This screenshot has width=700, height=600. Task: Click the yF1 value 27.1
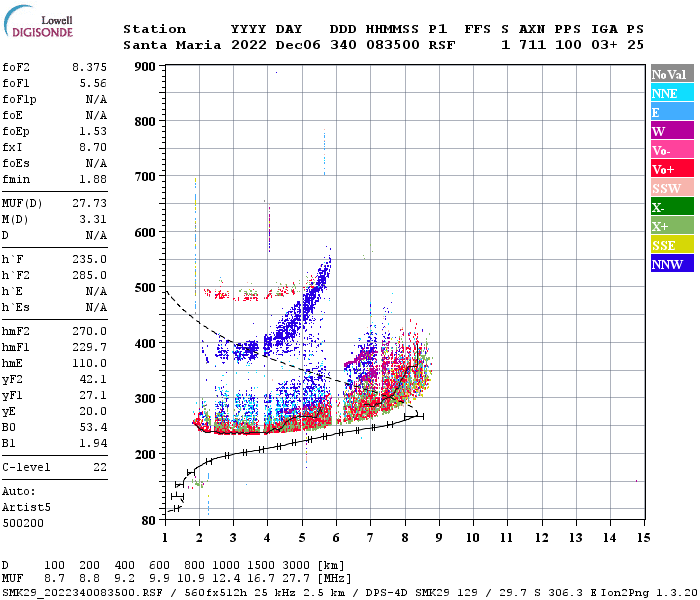click(x=93, y=396)
